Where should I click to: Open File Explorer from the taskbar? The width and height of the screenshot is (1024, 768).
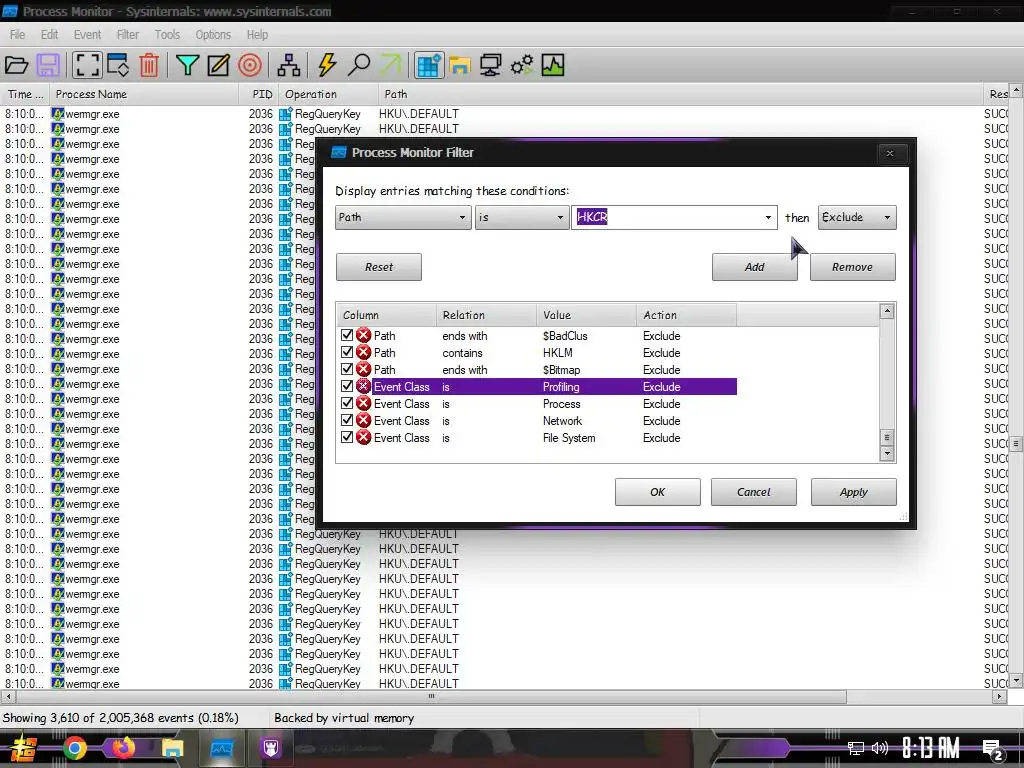[172, 748]
